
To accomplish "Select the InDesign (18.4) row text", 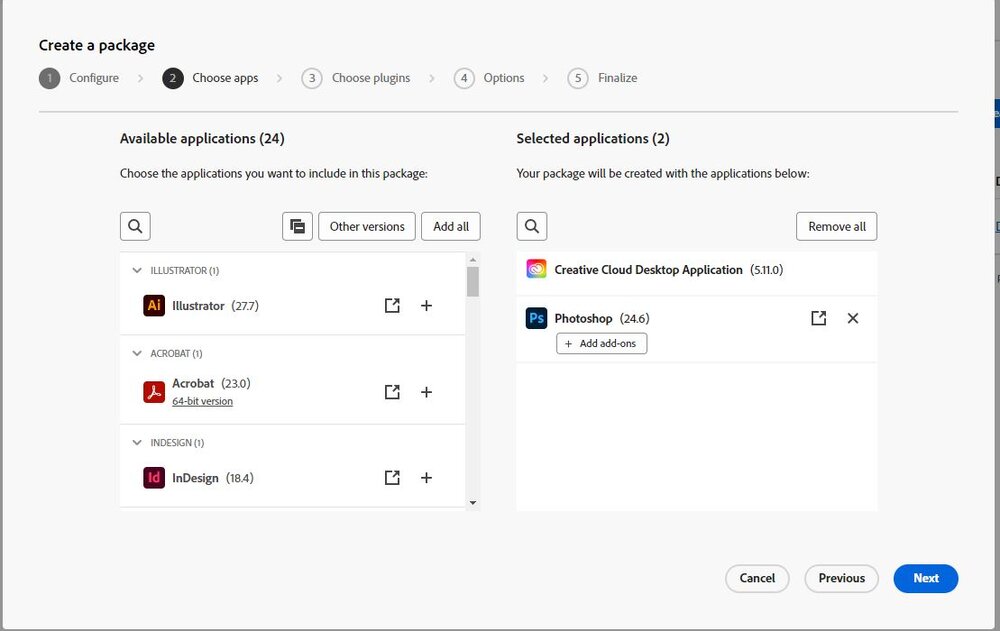I will (x=213, y=478).
